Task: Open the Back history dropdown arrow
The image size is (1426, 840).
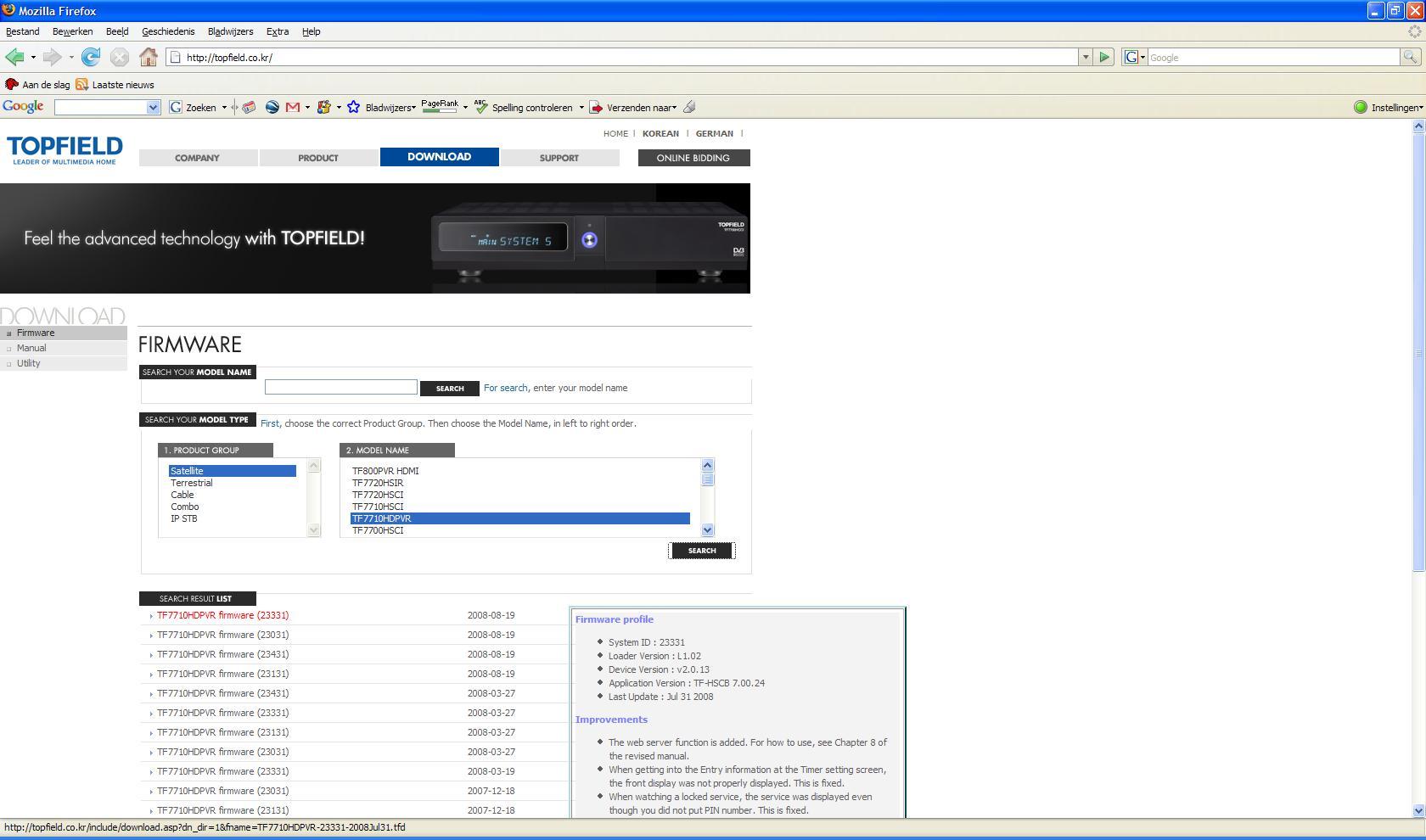Action: click(x=33, y=58)
